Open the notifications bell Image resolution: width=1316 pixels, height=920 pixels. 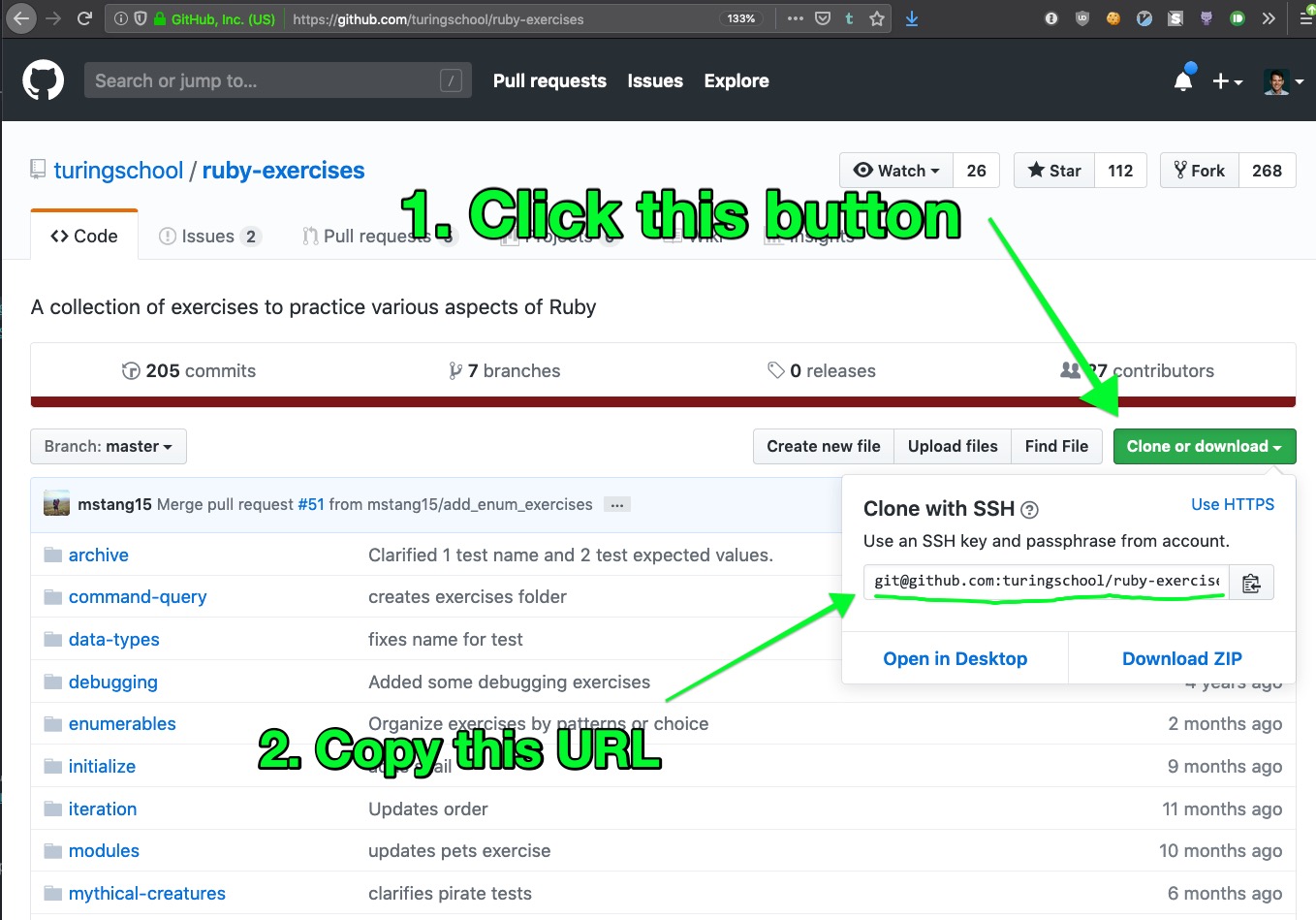pos(1183,81)
